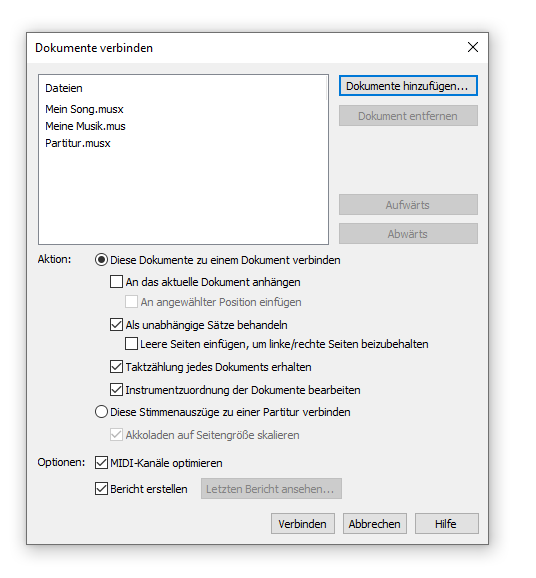Close the Dokumente verbinden dialog
Image resolution: width=536 pixels, height=578 pixels.
tap(473, 47)
